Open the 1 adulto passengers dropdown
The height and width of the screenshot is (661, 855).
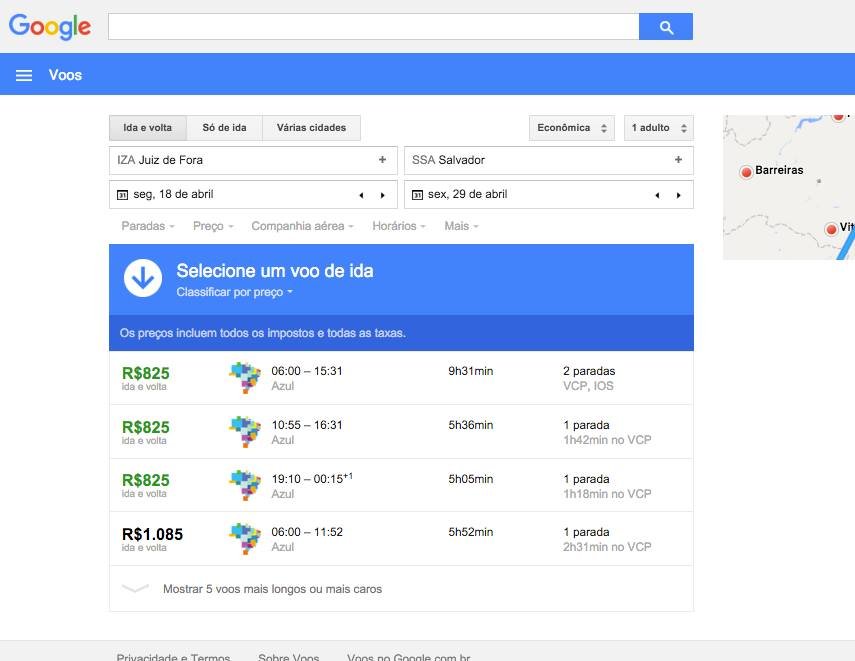pos(658,128)
